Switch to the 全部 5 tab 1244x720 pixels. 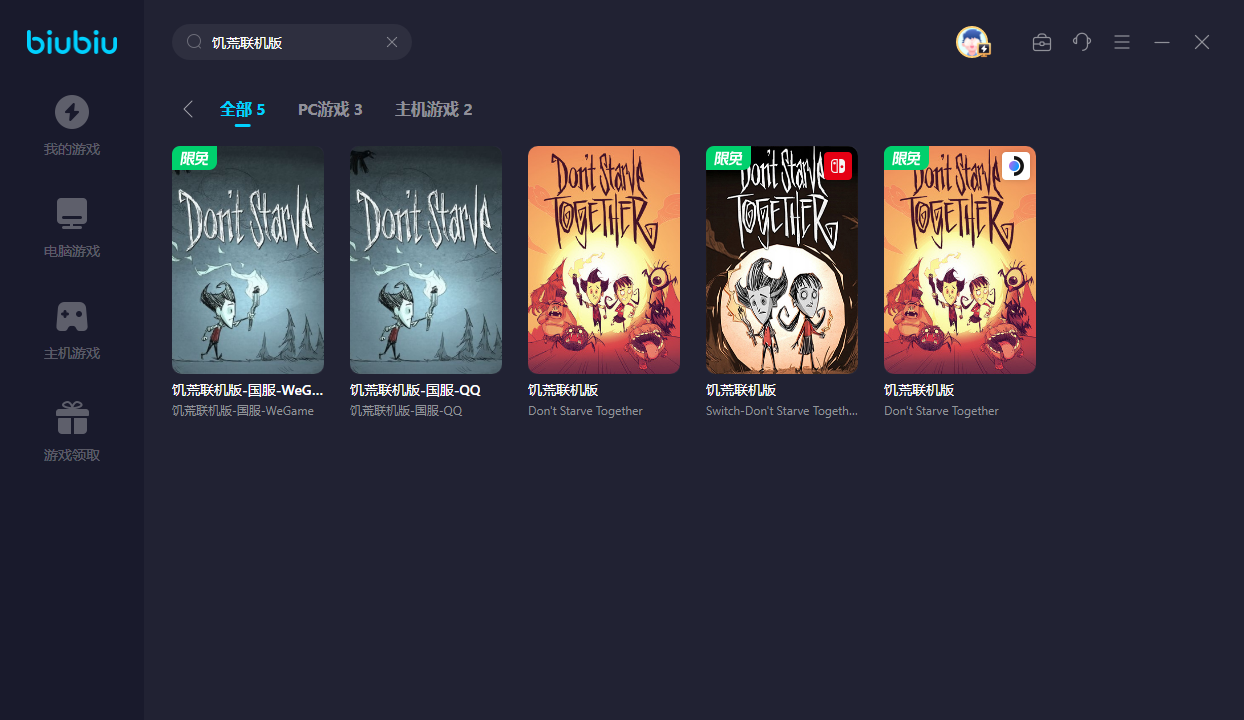click(242, 109)
